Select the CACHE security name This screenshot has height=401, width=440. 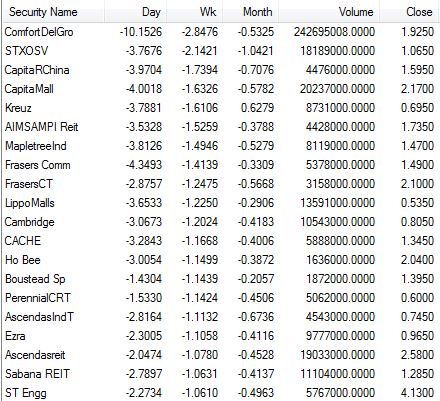(23, 241)
